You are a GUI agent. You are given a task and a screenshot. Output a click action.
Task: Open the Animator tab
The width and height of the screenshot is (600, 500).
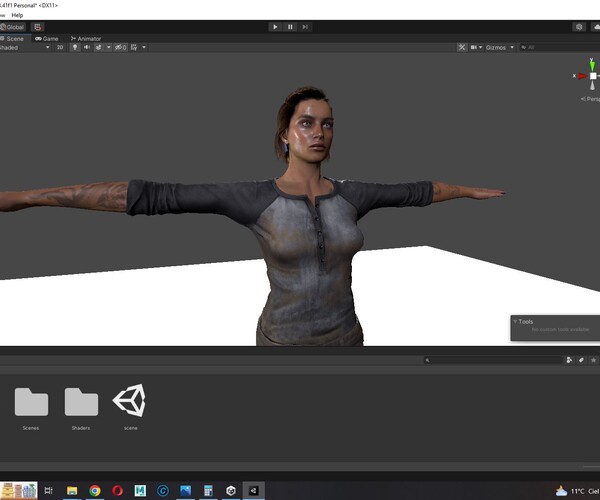click(x=86, y=39)
